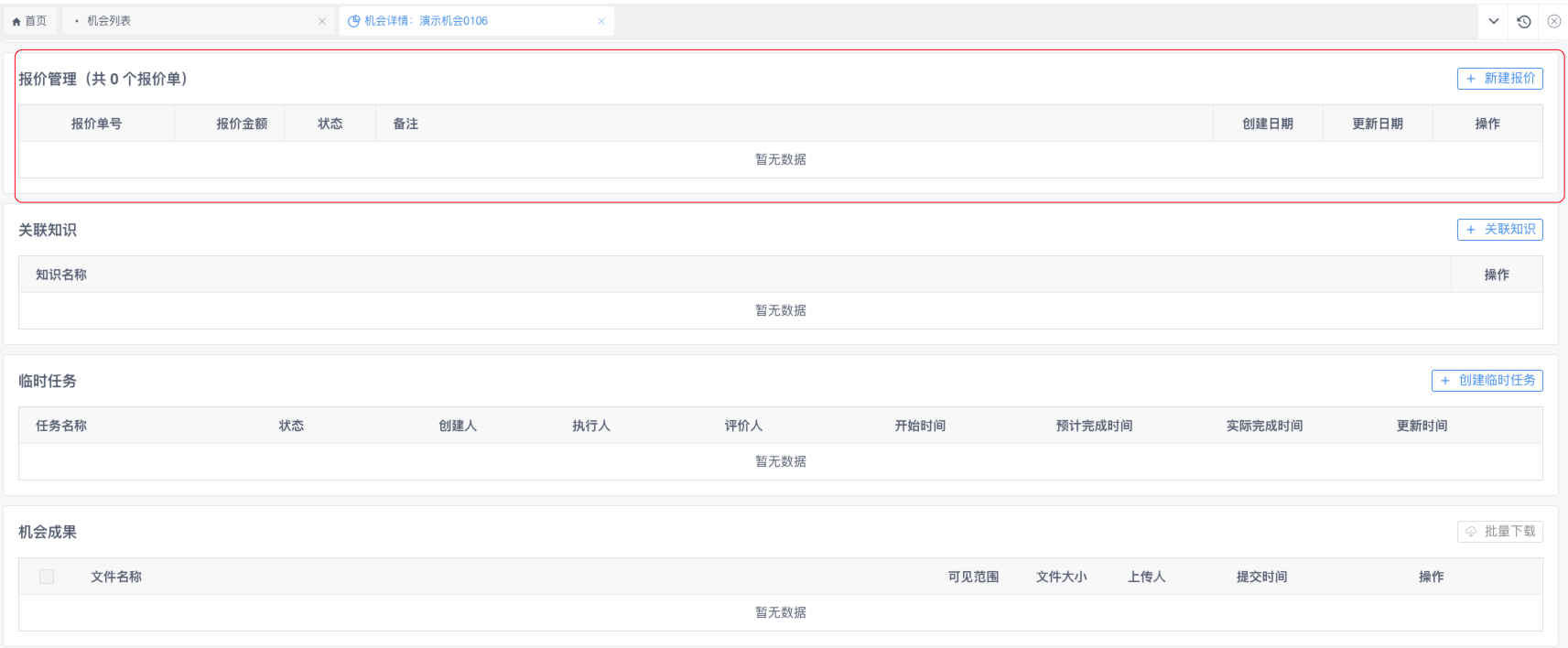
Task: Close the 机会详情 演示机会0106 tab
Action: tap(601, 21)
